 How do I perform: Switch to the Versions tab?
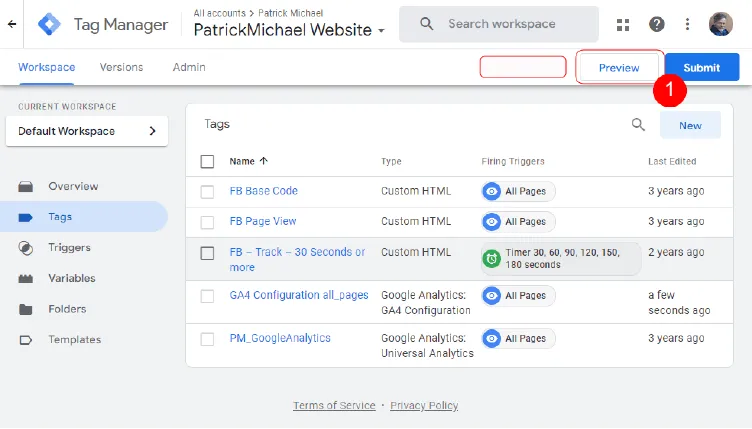pyautogui.click(x=121, y=67)
